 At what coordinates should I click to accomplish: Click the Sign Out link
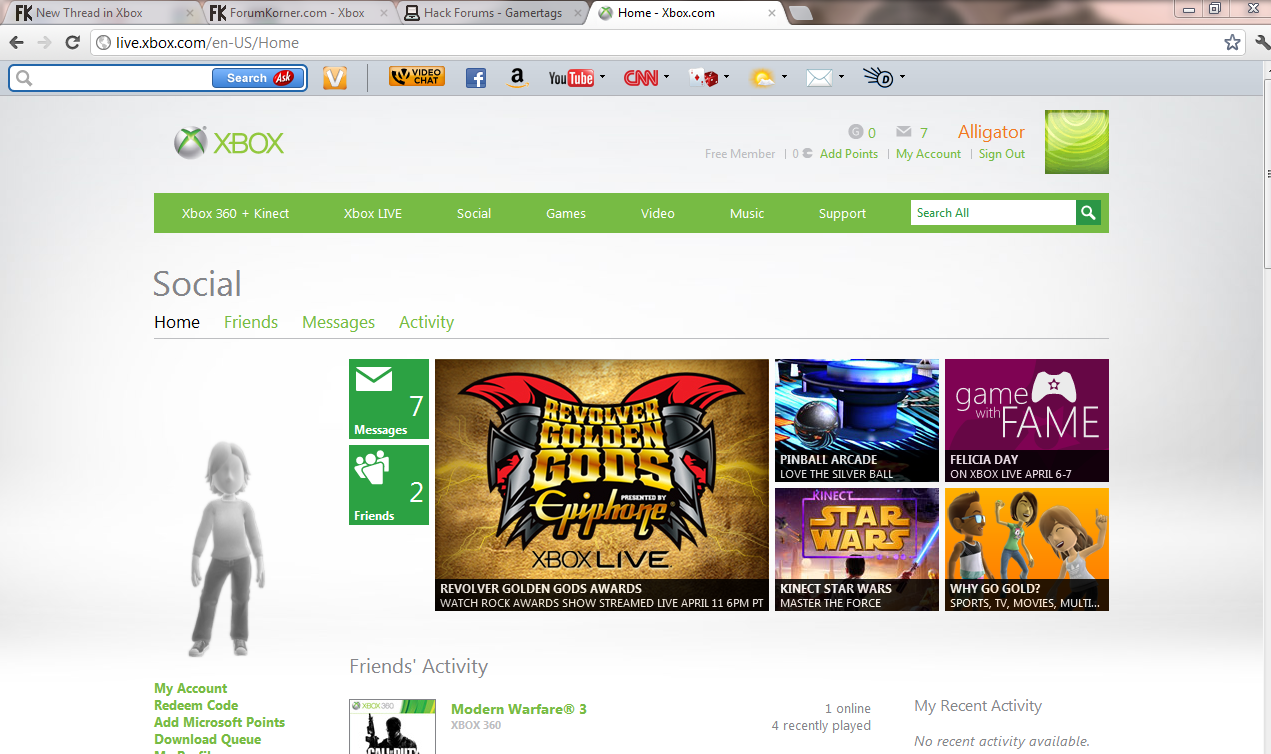pyautogui.click(x=1002, y=154)
